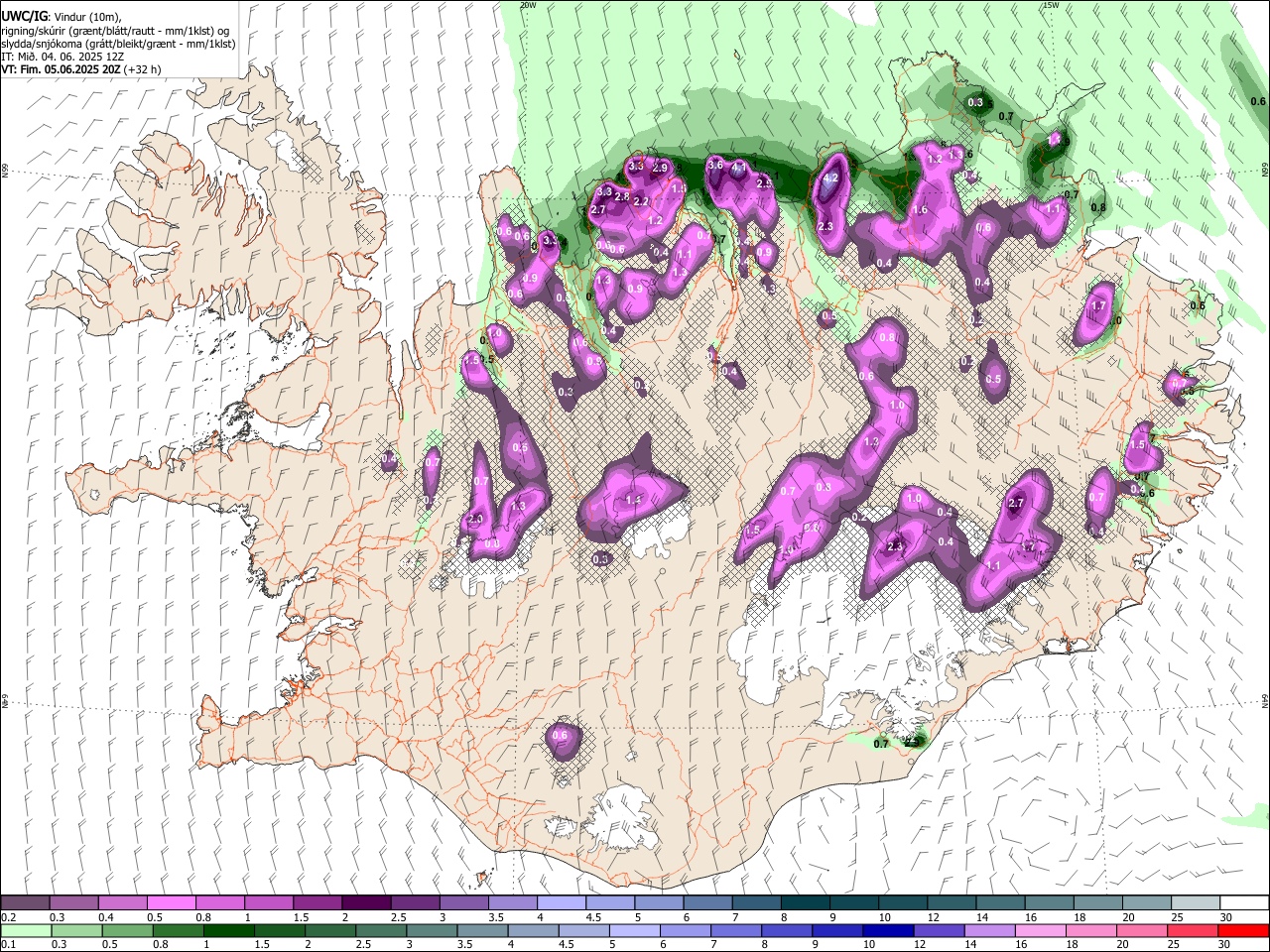Click the "0.1" label under the rain scale
Screen dimensions: 1270x952
click(10, 944)
